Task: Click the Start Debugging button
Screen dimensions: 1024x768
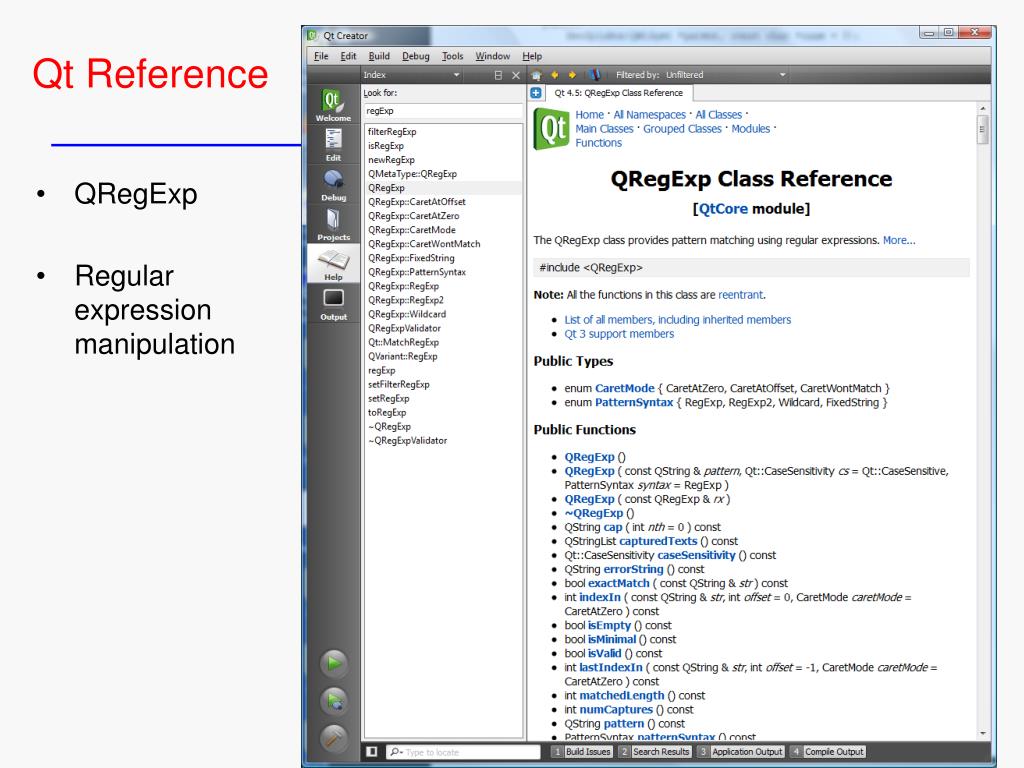Action: (x=334, y=701)
